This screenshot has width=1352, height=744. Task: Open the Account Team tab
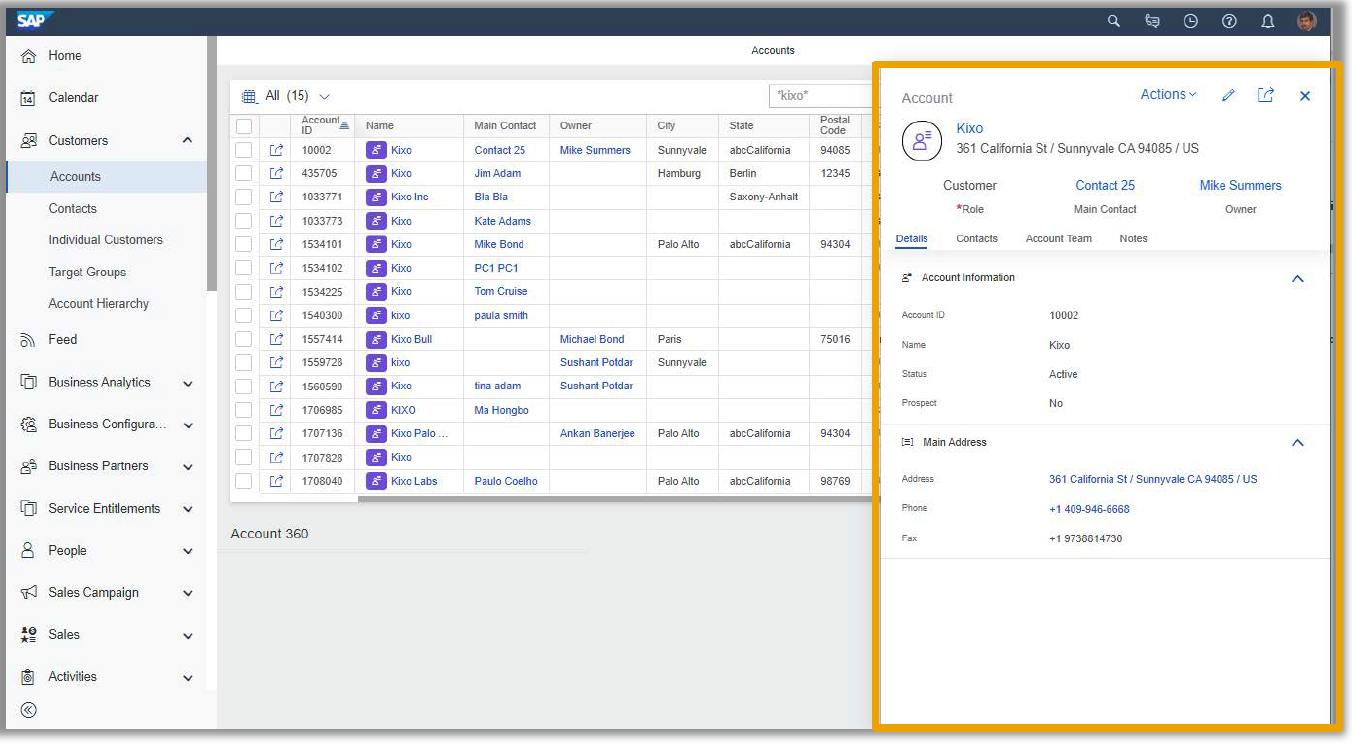coord(1058,238)
